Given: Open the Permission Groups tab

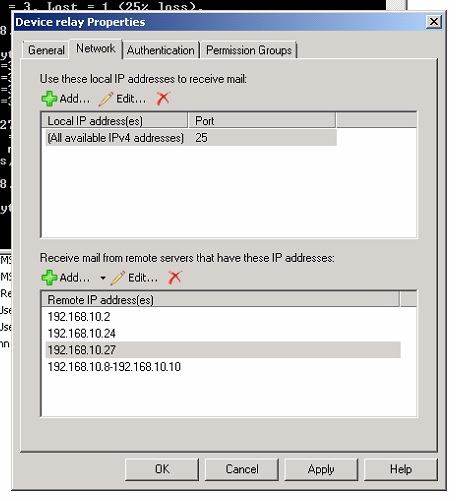Looking at the screenshot, I should point(249,50).
